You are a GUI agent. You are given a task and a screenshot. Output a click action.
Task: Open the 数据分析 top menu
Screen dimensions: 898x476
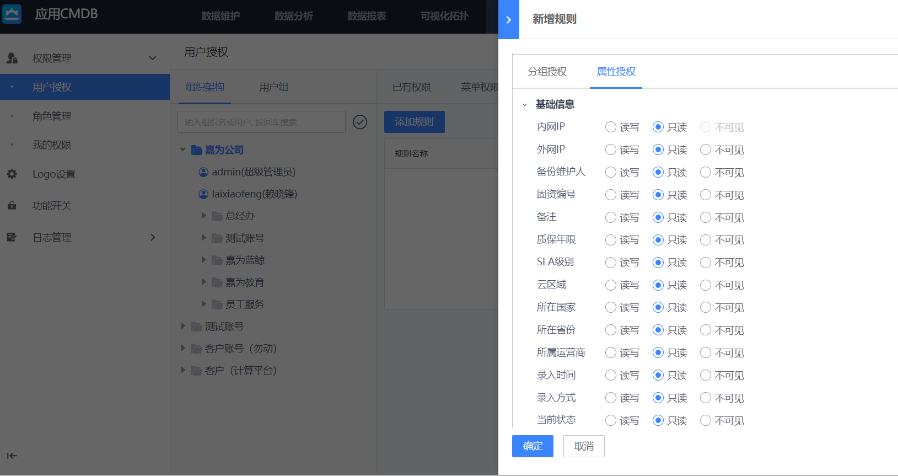pyautogui.click(x=294, y=16)
